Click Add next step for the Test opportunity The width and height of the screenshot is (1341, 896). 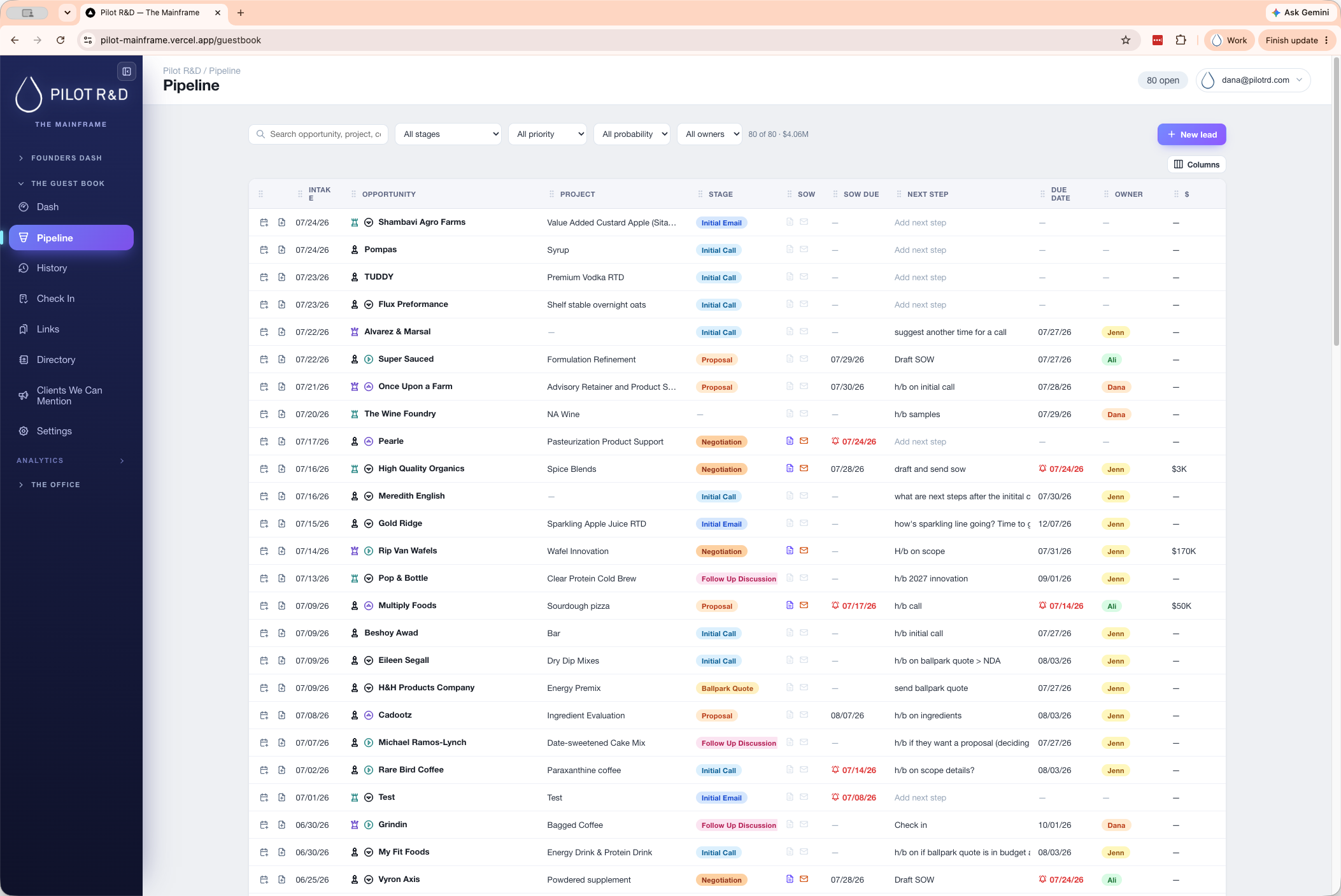920,798
